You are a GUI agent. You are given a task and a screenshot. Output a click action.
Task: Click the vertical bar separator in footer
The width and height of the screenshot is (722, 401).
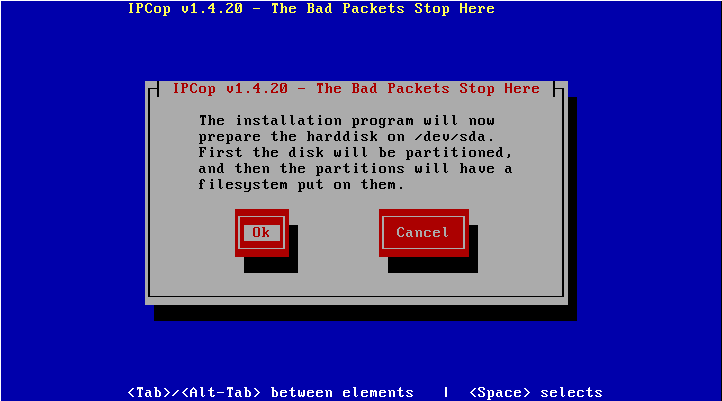pos(446,393)
